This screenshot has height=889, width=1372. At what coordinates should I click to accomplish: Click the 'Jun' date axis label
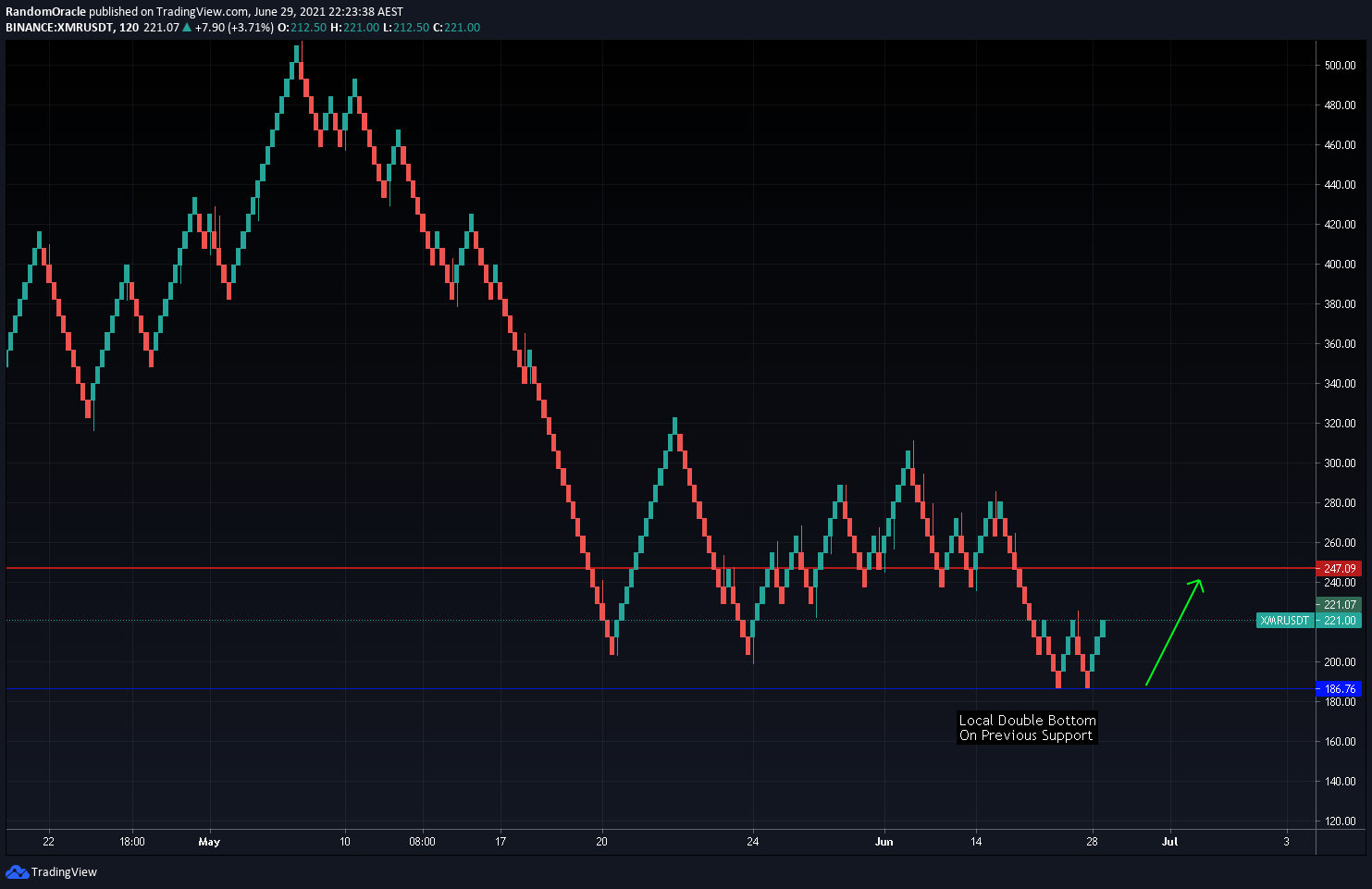coord(884,842)
